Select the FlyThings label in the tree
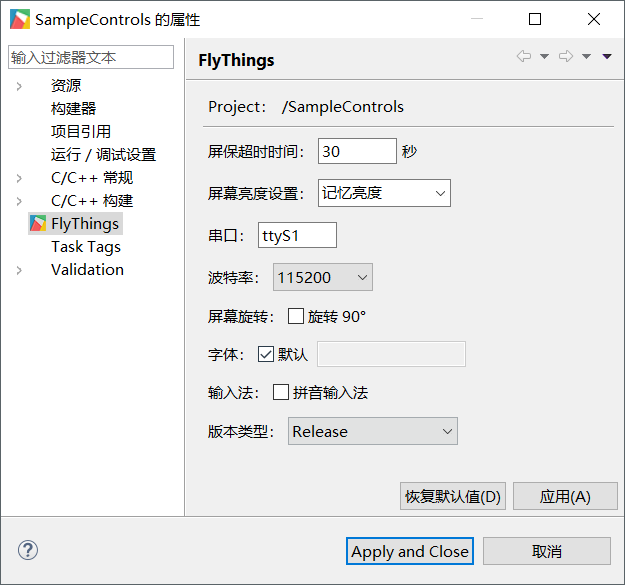The height and width of the screenshot is (585, 625). (x=85, y=224)
